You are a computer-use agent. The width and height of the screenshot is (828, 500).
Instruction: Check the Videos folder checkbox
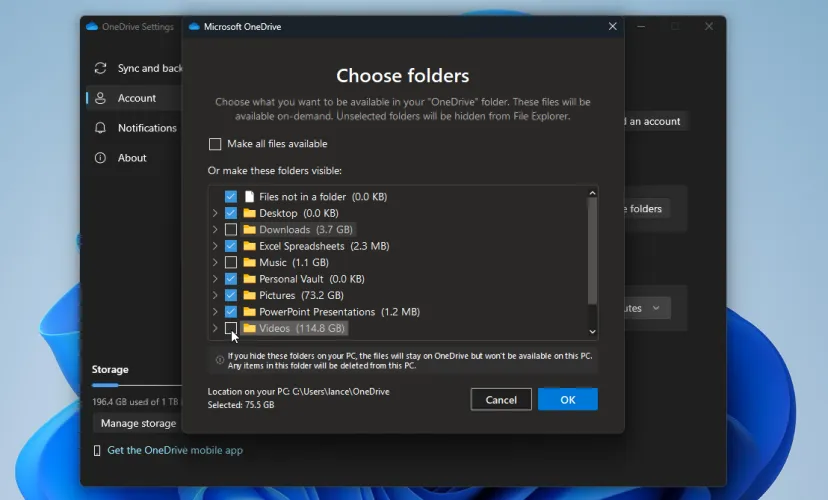pyautogui.click(x=231, y=328)
